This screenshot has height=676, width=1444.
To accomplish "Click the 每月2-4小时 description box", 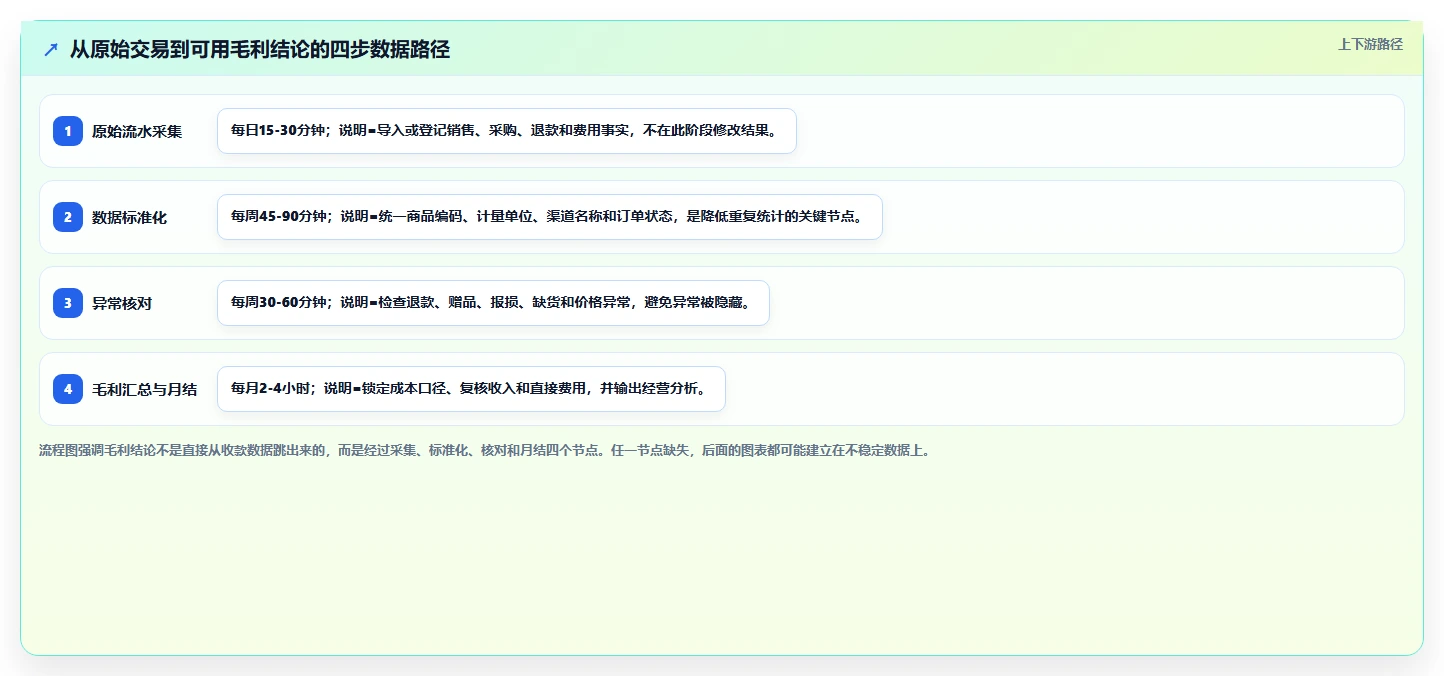I will [471, 389].
